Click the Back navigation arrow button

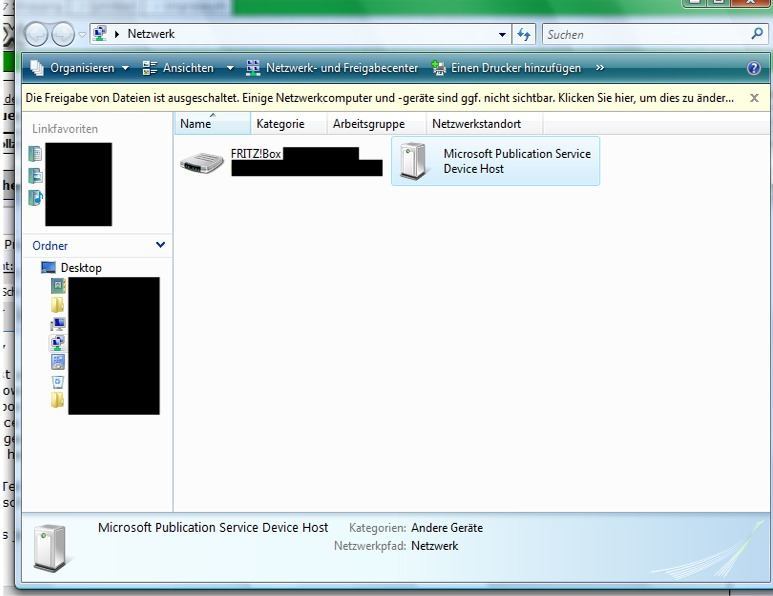click(36, 35)
